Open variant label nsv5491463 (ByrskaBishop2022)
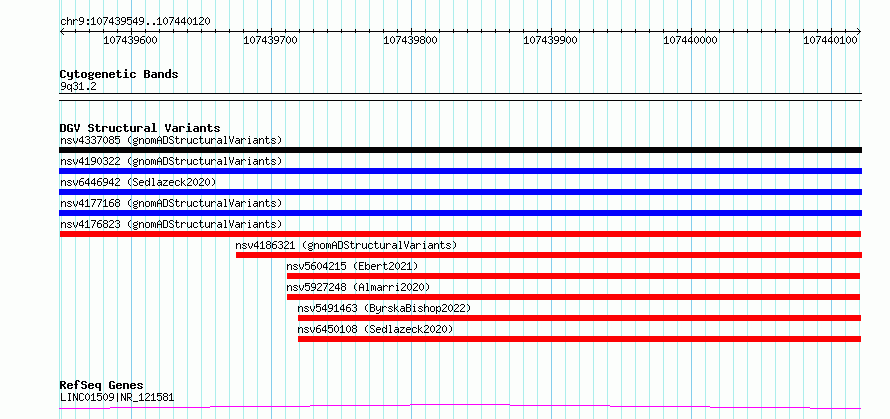The height and width of the screenshot is (419, 890). click(x=384, y=308)
